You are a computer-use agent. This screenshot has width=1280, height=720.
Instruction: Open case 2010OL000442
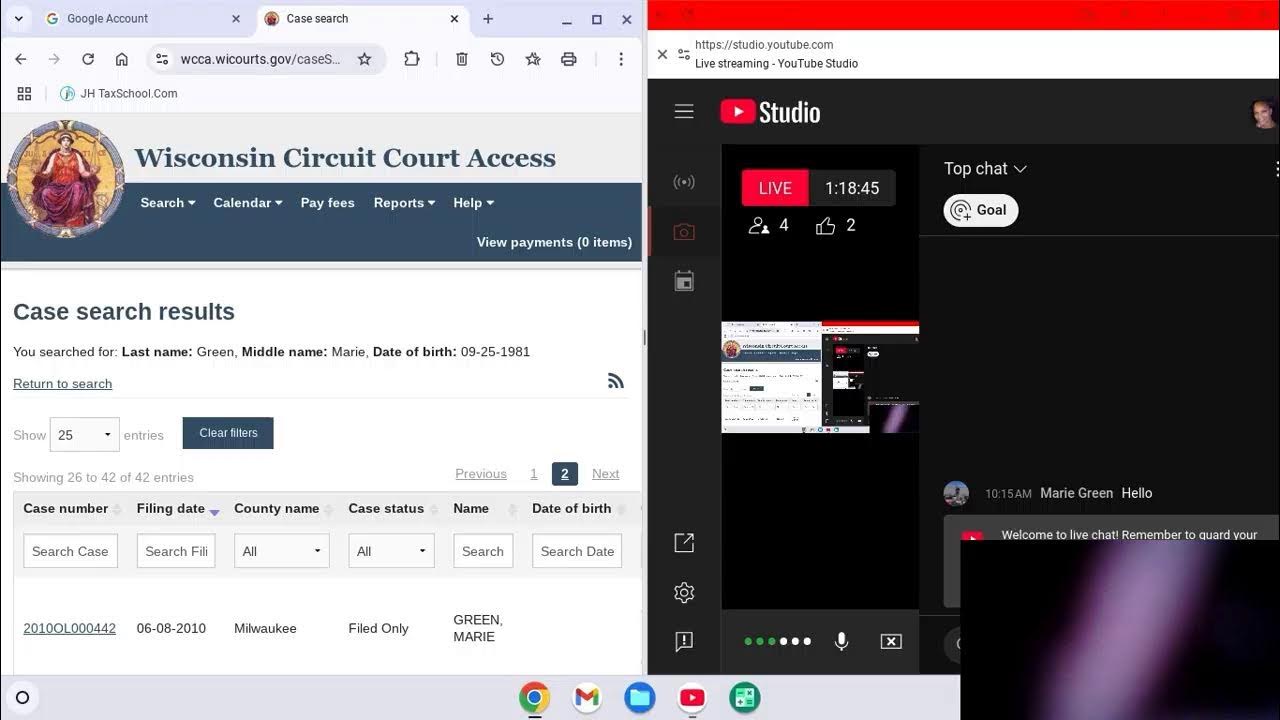pos(70,629)
